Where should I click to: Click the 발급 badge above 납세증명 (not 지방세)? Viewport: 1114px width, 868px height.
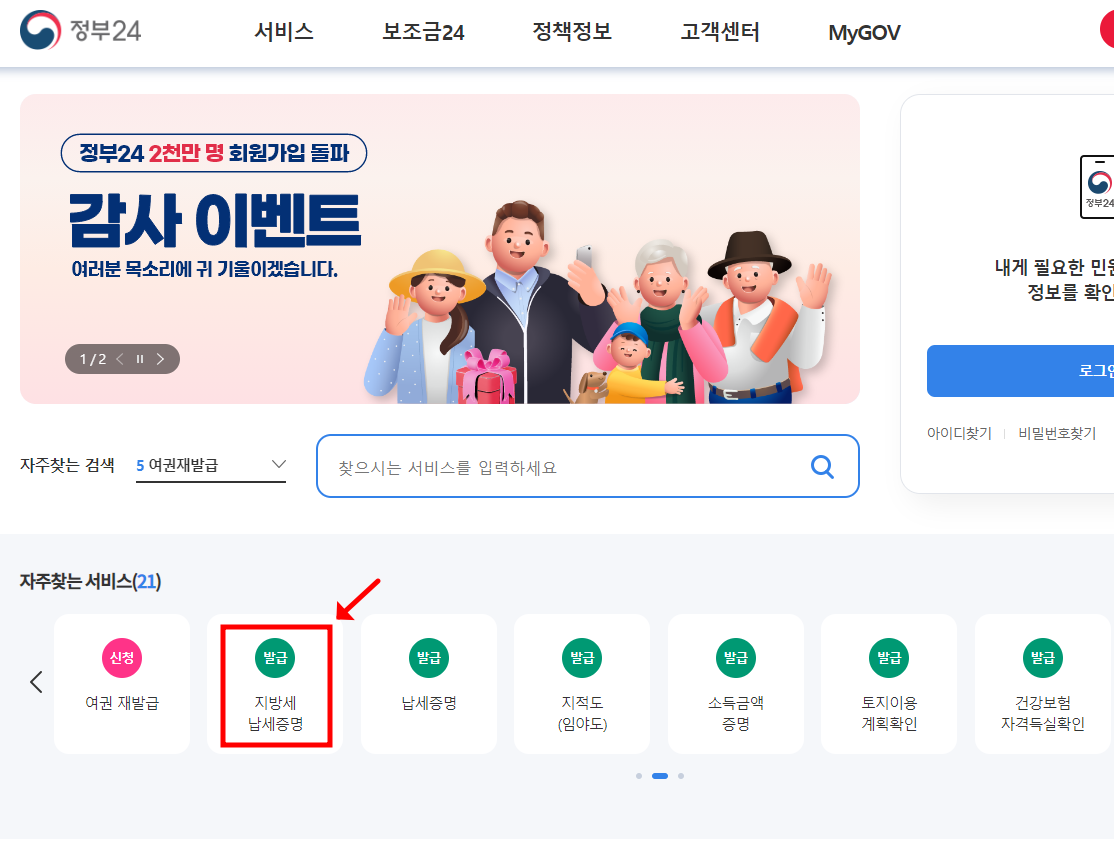[429, 658]
